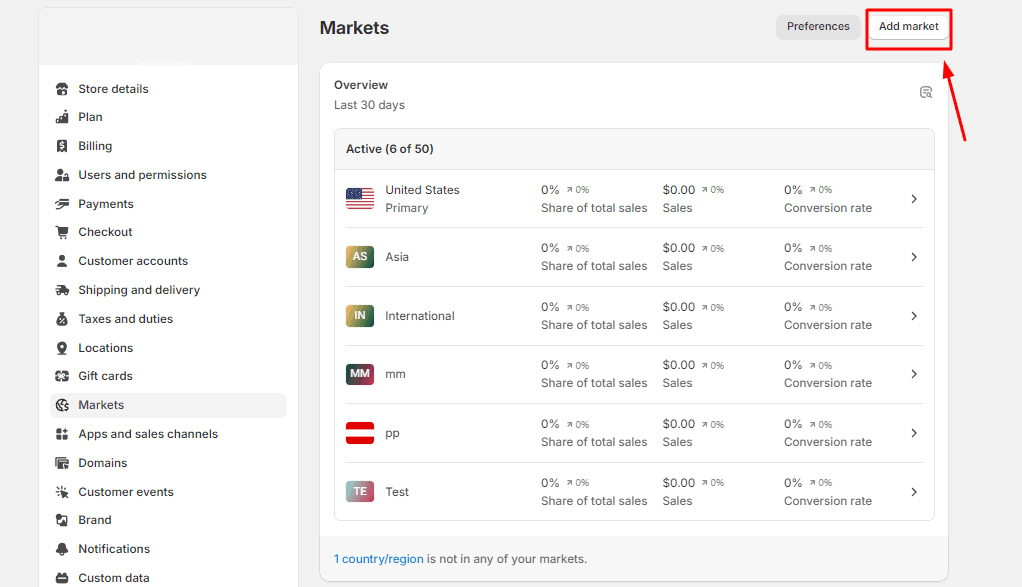Viewport: 1022px width, 587px height.
Task: Expand the International market chevron
Action: coord(914,316)
